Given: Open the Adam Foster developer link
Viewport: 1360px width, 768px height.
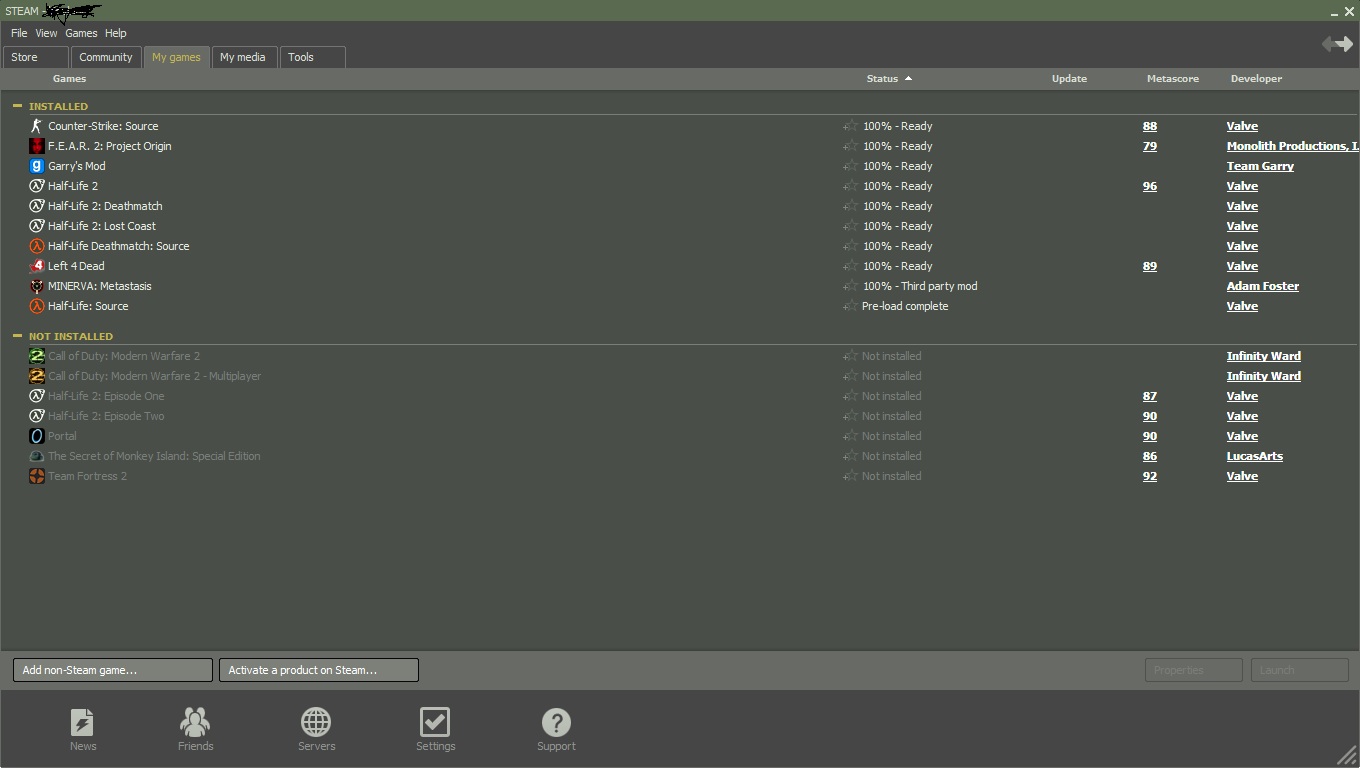Looking at the screenshot, I should (1263, 286).
